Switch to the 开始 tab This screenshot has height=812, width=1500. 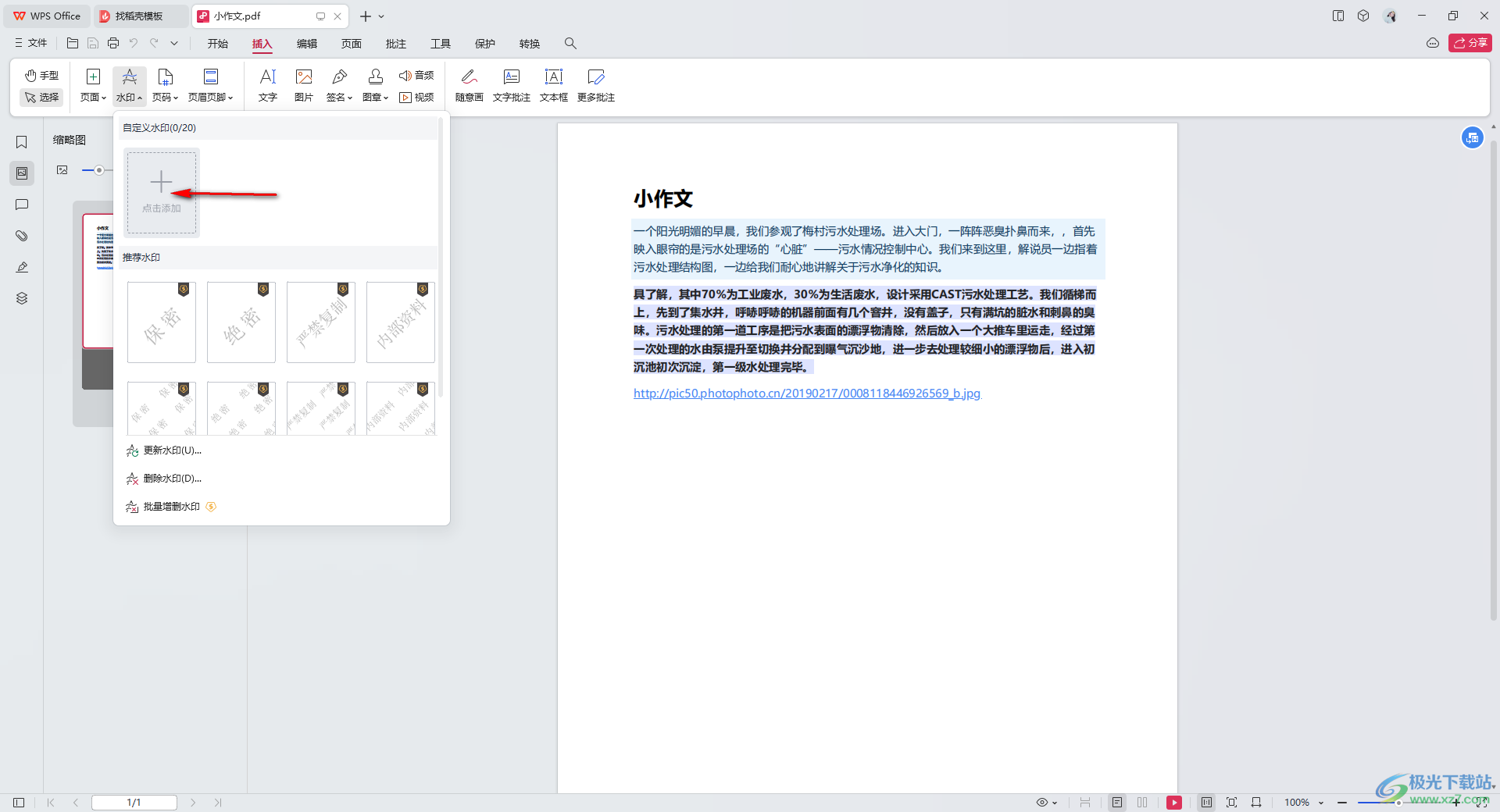(x=218, y=44)
